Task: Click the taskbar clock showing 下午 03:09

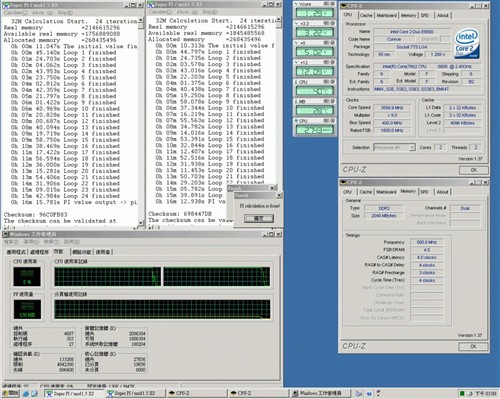Action: tap(486, 394)
